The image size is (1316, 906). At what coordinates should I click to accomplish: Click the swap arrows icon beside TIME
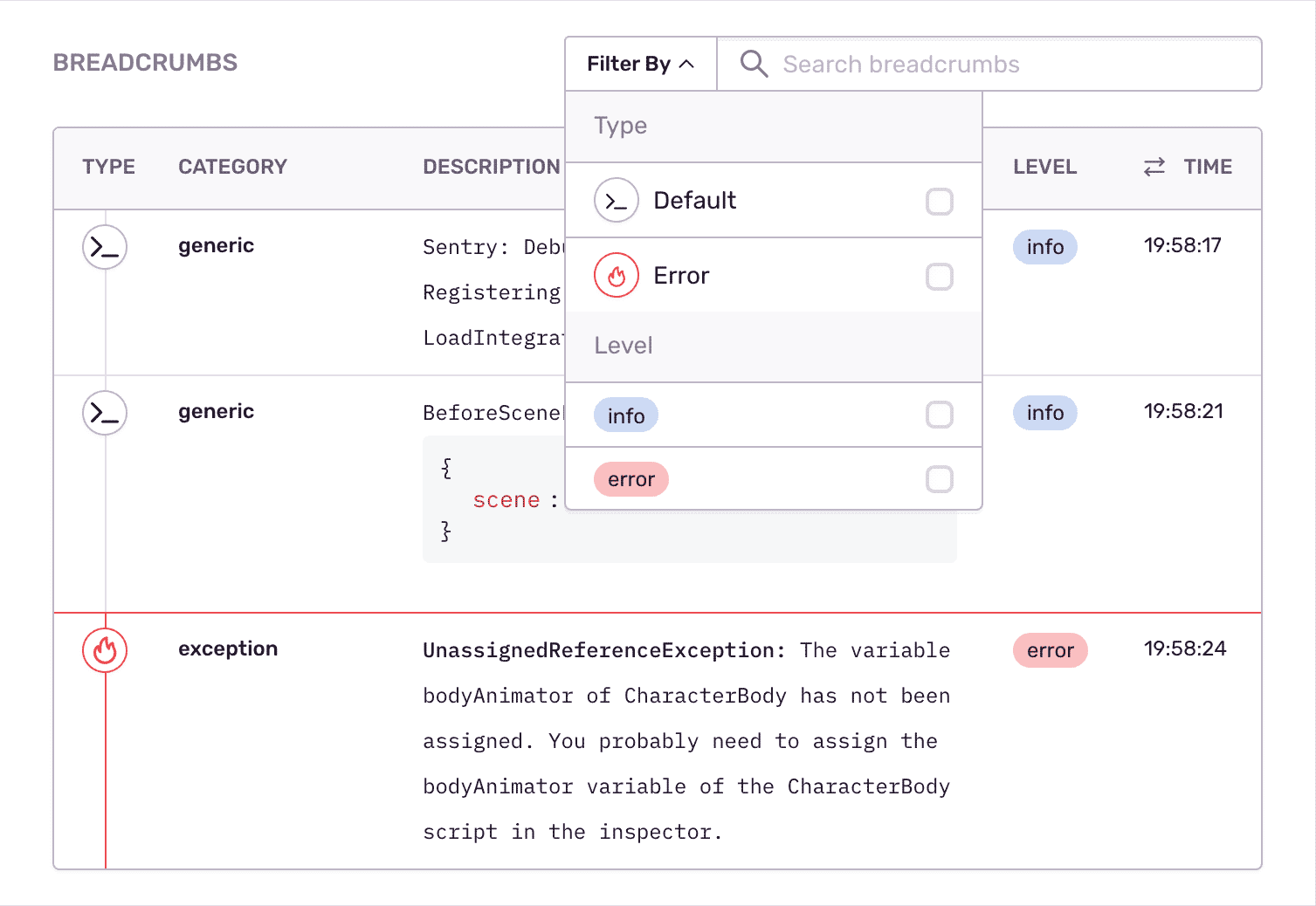[x=1154, y=167]
